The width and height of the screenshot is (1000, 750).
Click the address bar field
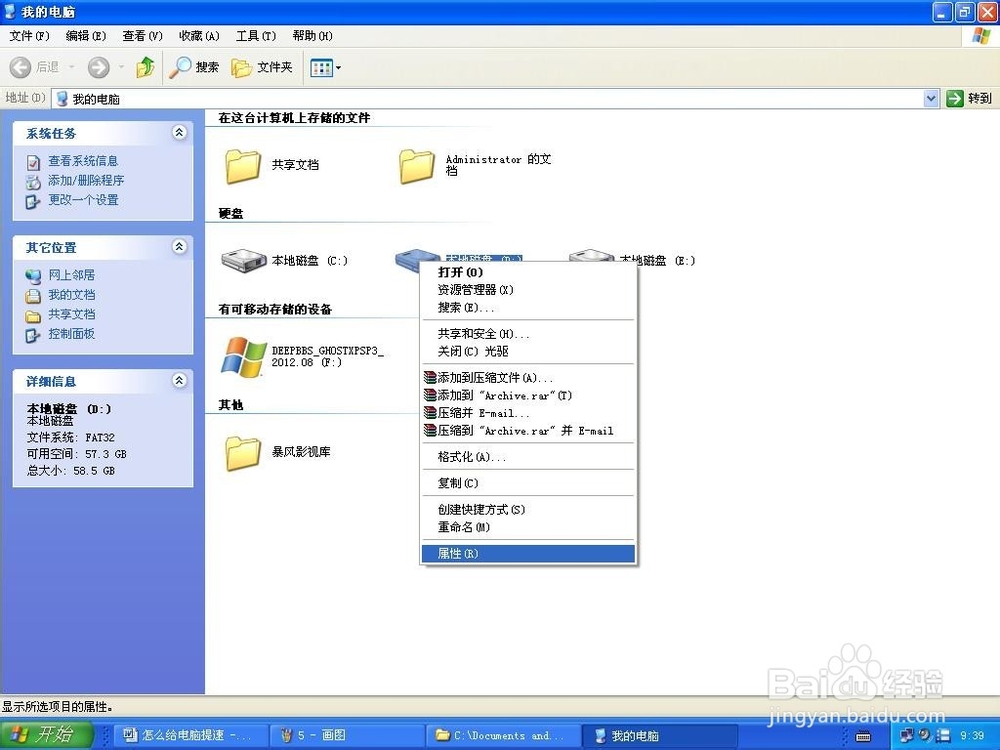click(489, 98)
